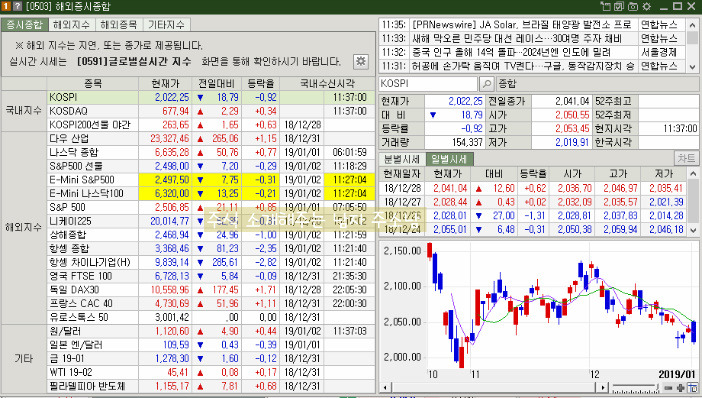This screenshot has height=398, width=702.
Task: Click the chart settings icon at chart bottom-right corner
Action: [693, 388]
